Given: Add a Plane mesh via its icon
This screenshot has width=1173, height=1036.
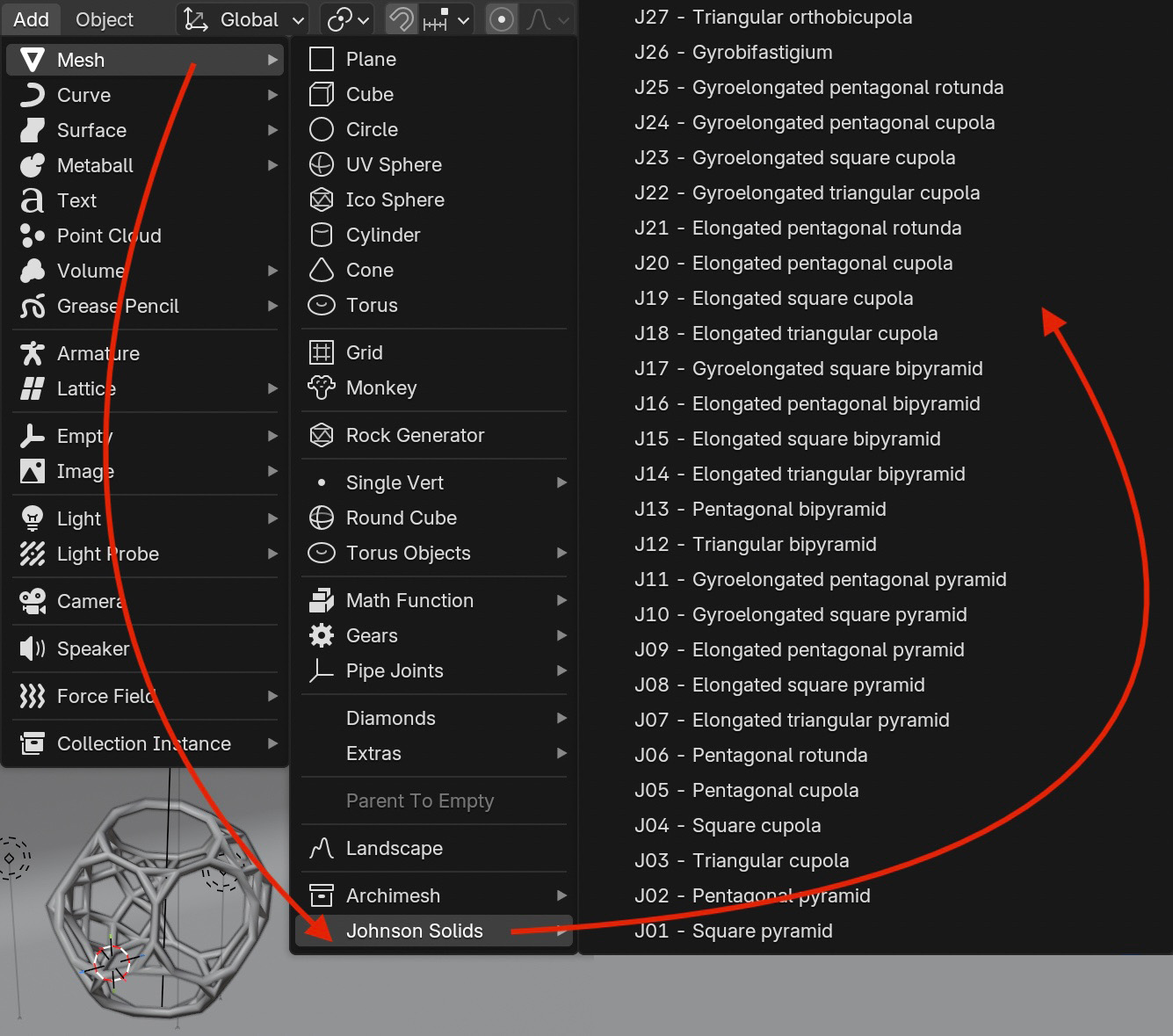Looking at the screenshot, I should (x=322, y=59).
